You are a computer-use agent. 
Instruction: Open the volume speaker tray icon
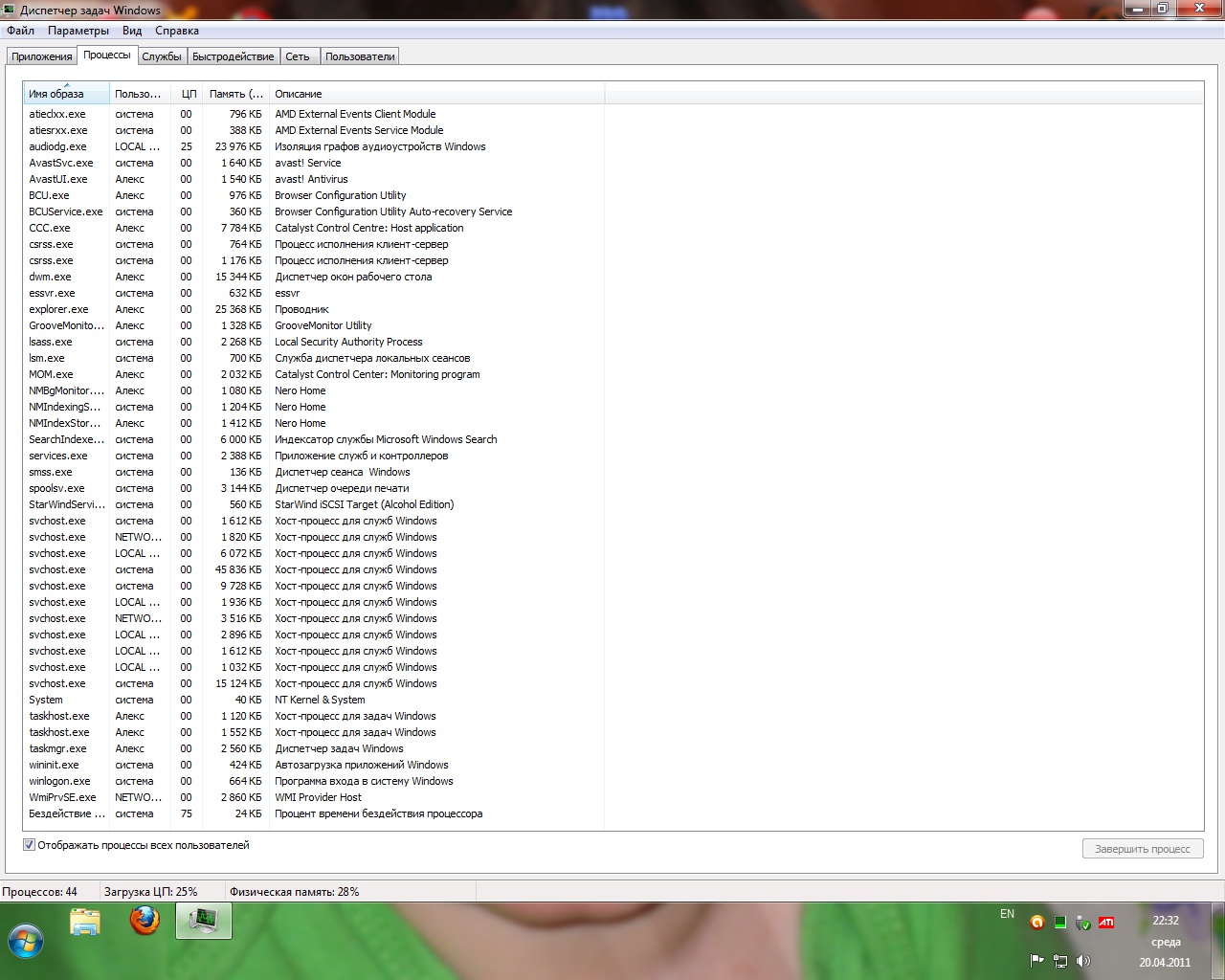coord(1083,961)
